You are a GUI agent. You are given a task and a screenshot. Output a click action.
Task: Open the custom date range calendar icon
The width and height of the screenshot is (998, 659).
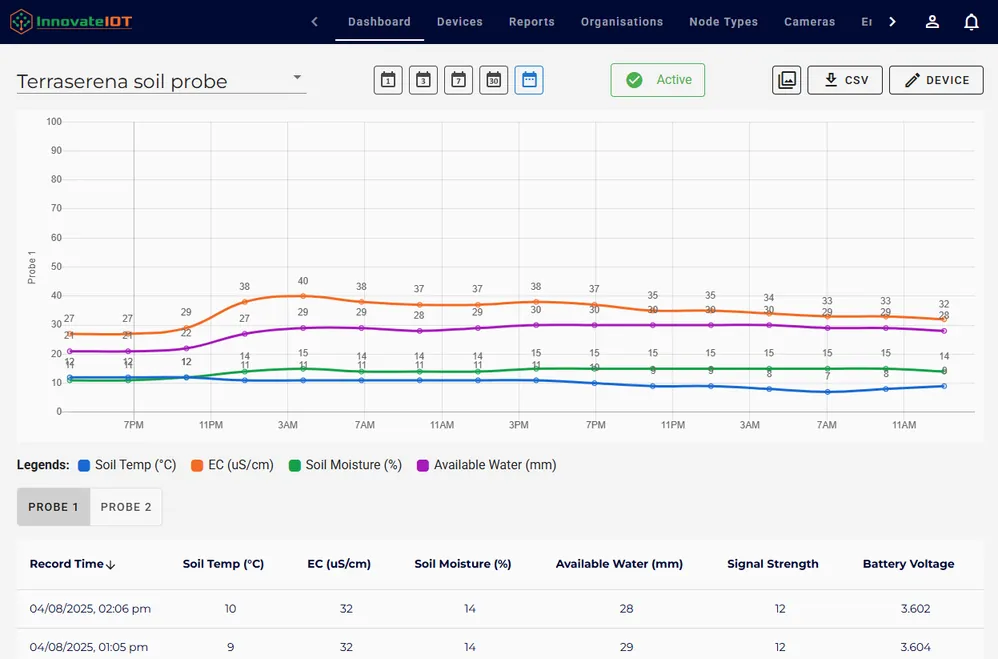[x=529, y=80]
